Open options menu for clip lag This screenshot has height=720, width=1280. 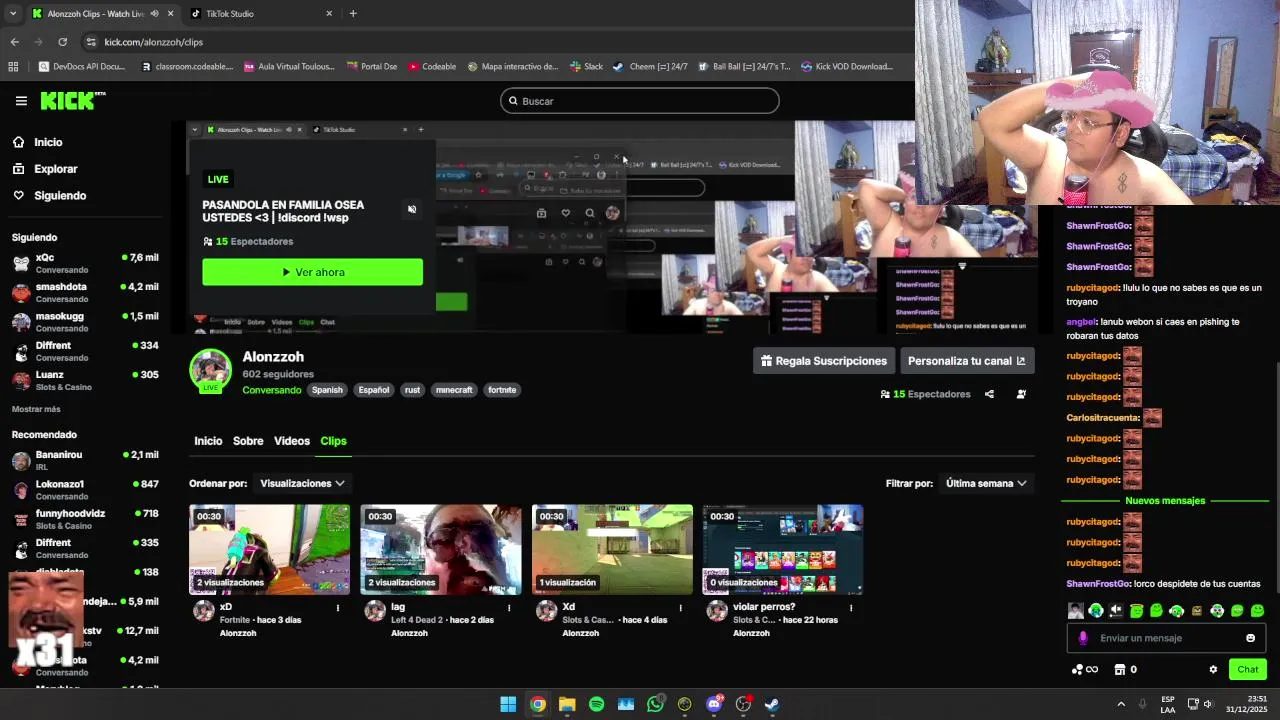[509, 607]
